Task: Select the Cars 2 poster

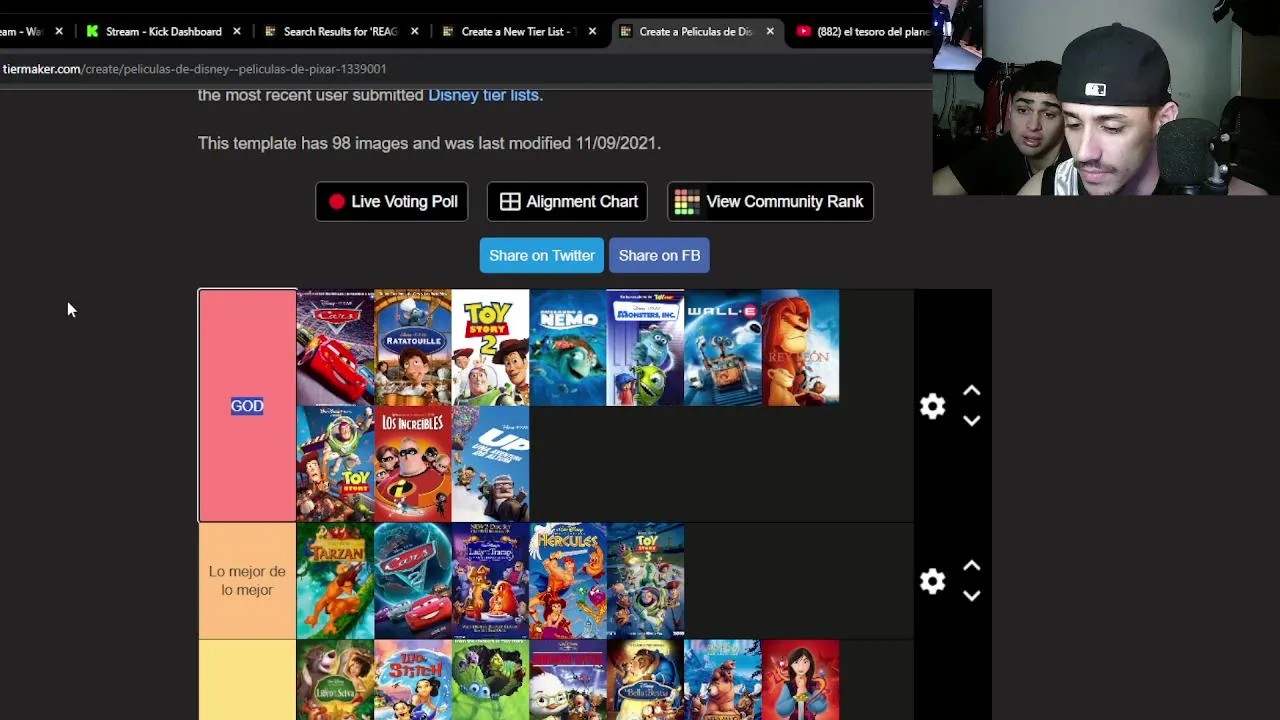Action: tap(413, 581)
